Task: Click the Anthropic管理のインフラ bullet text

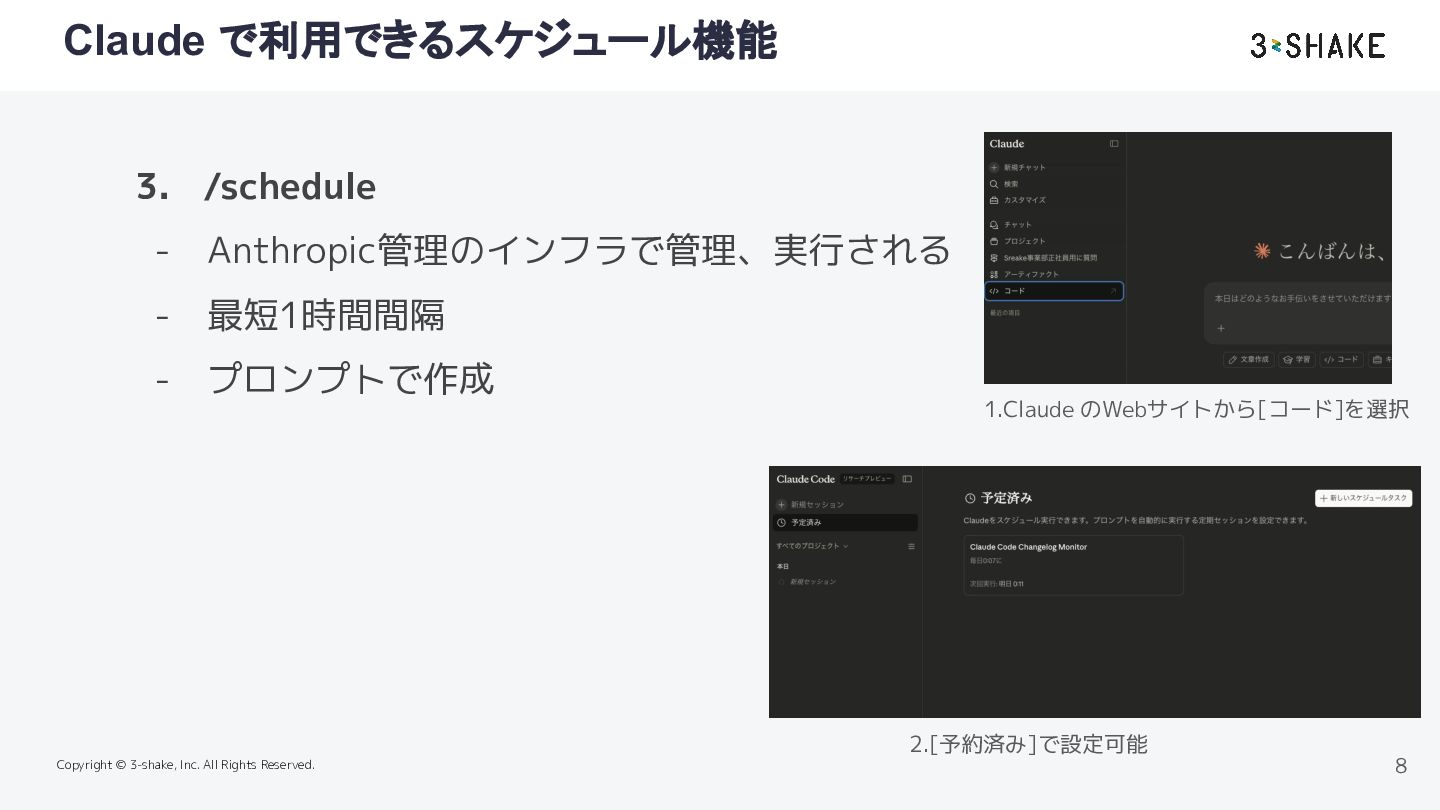Action: [580, 250]
